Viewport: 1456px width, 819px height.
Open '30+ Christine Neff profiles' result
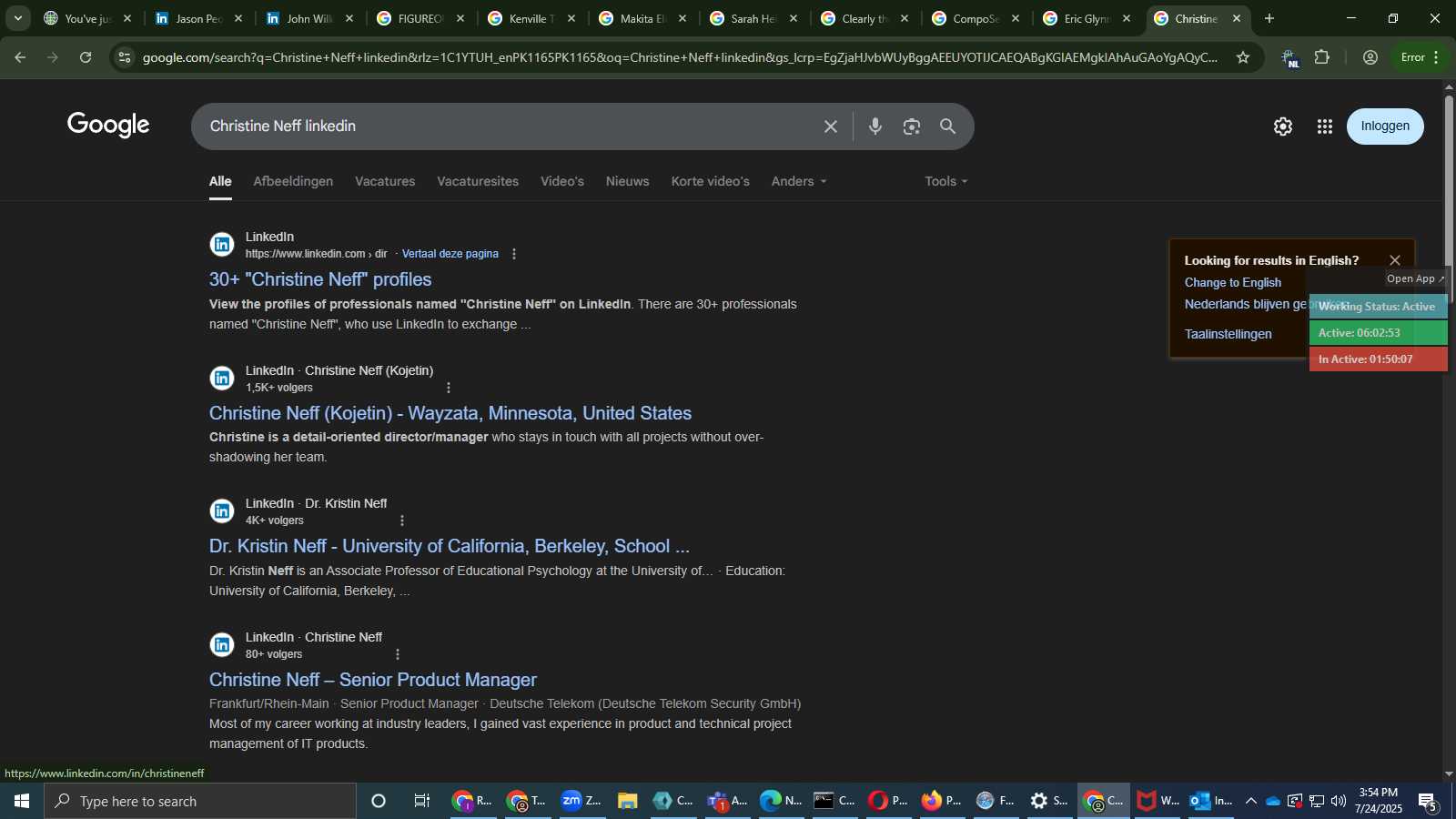[x=320, y=279]
